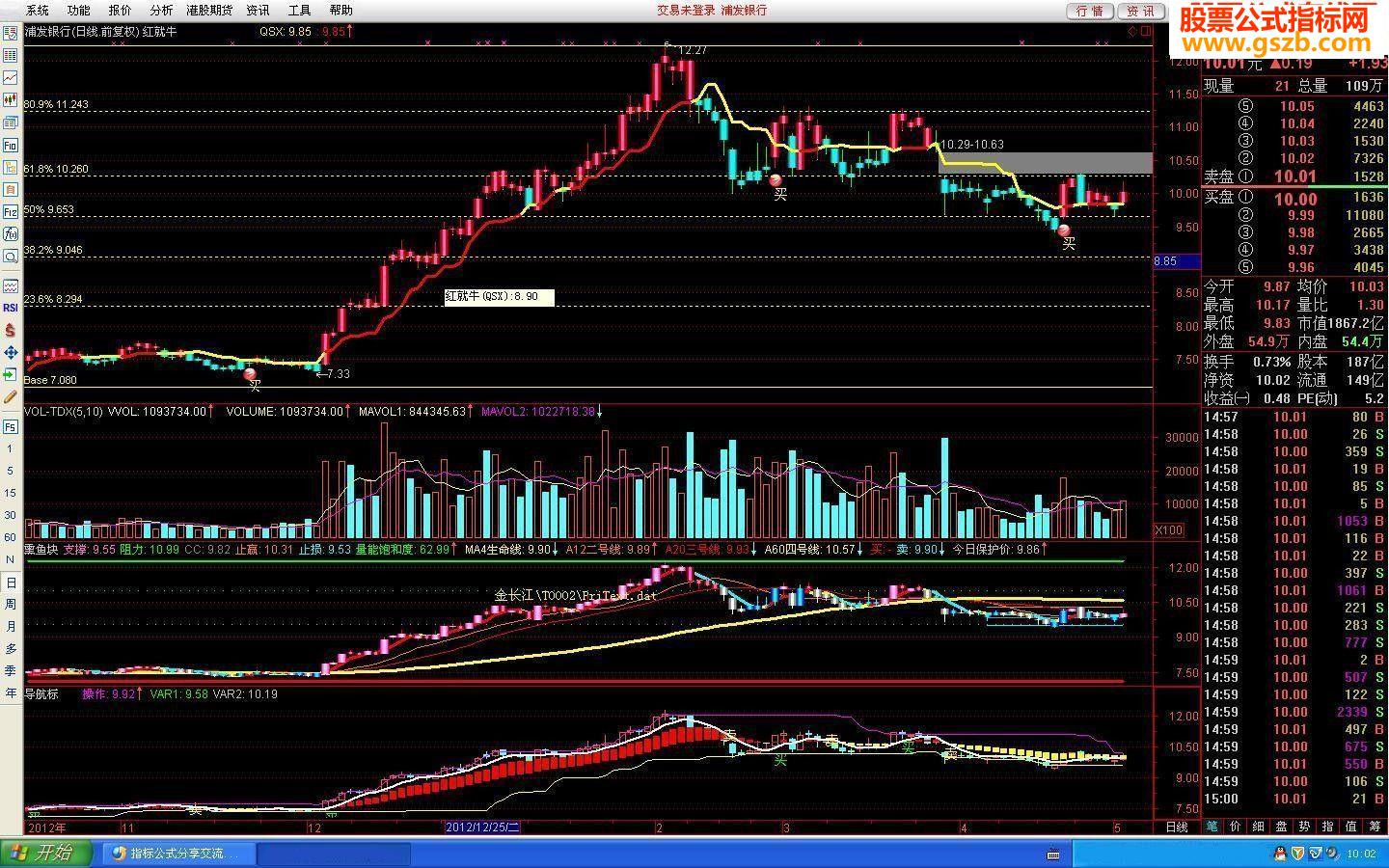This screenshot has height=868, width=1389.
Task: Open the 港股期货 menu
Action: click(x=209, y=10)
